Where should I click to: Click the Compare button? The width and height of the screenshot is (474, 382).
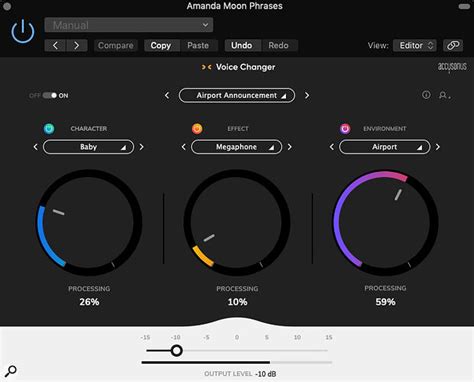[115, 45]
